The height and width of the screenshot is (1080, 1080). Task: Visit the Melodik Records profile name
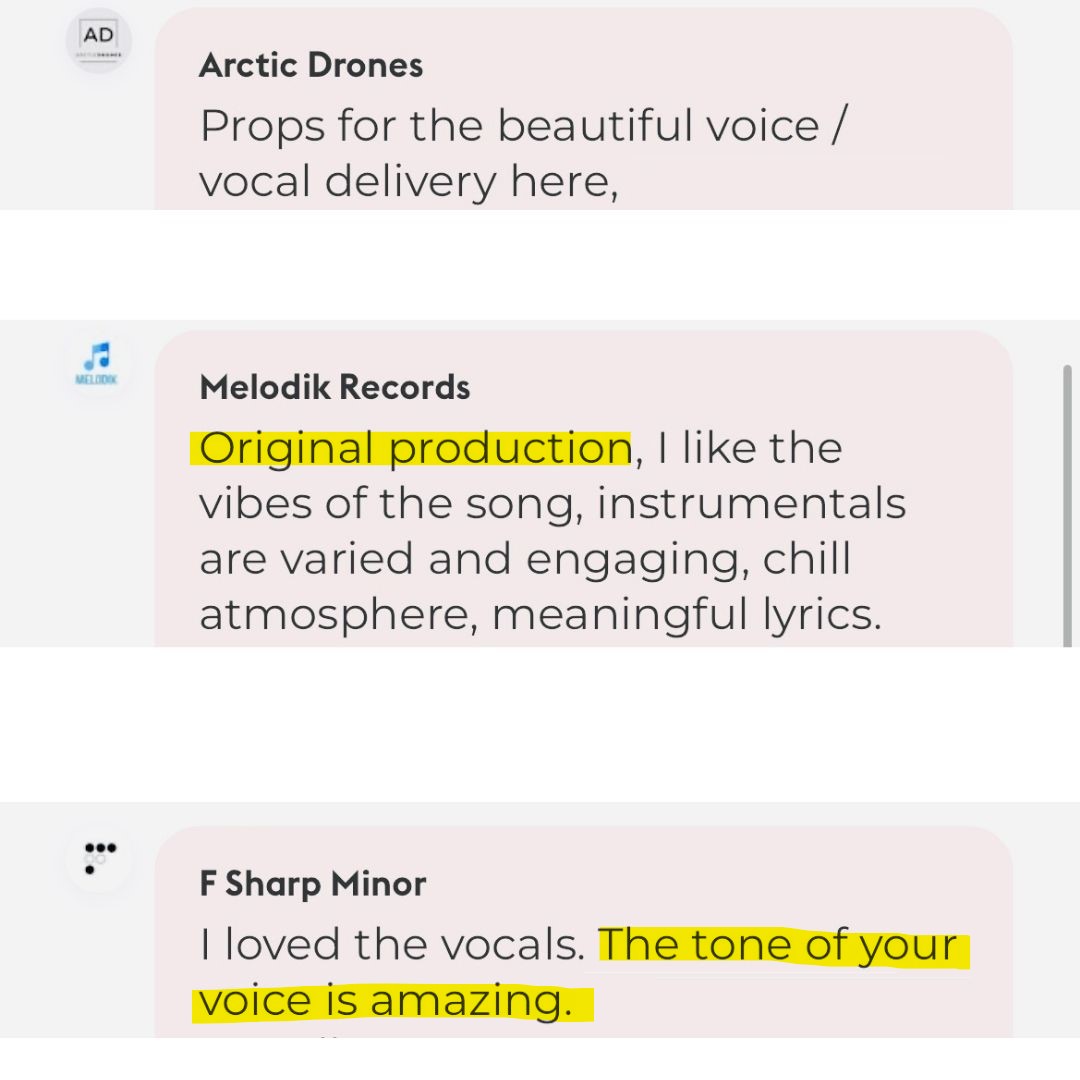tap(335, 387)
